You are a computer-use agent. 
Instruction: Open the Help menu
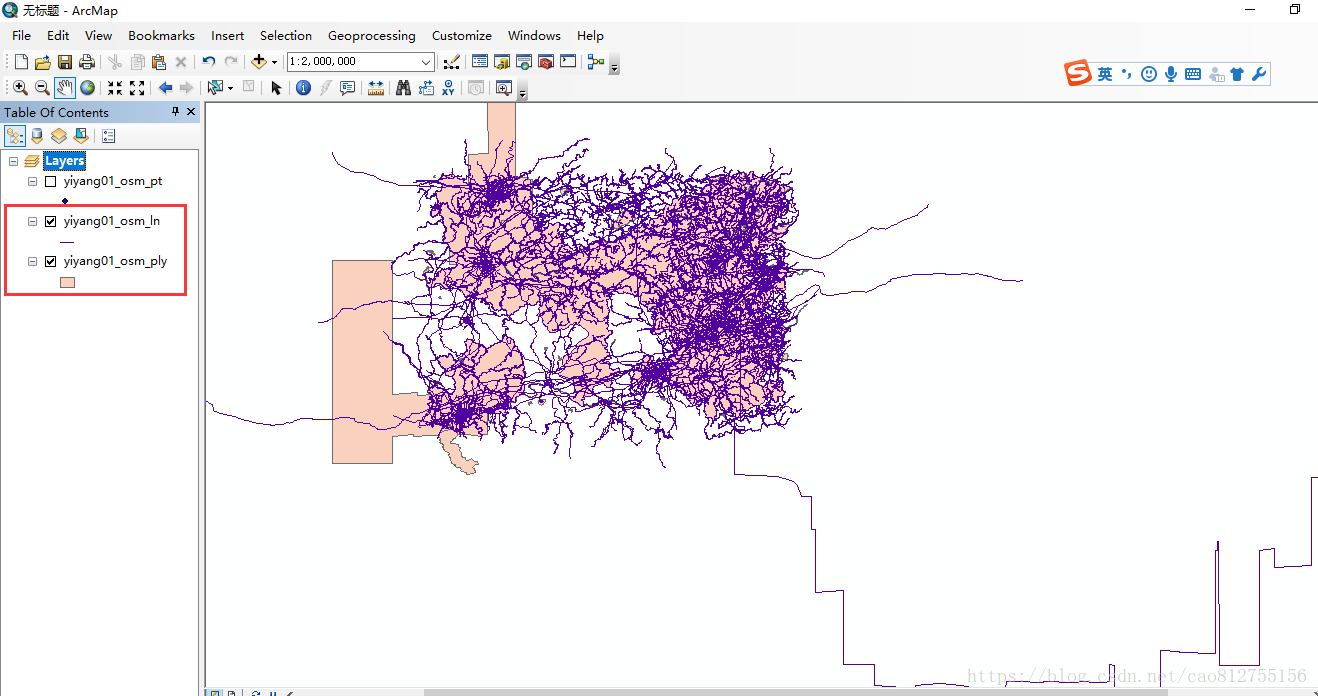590,35
